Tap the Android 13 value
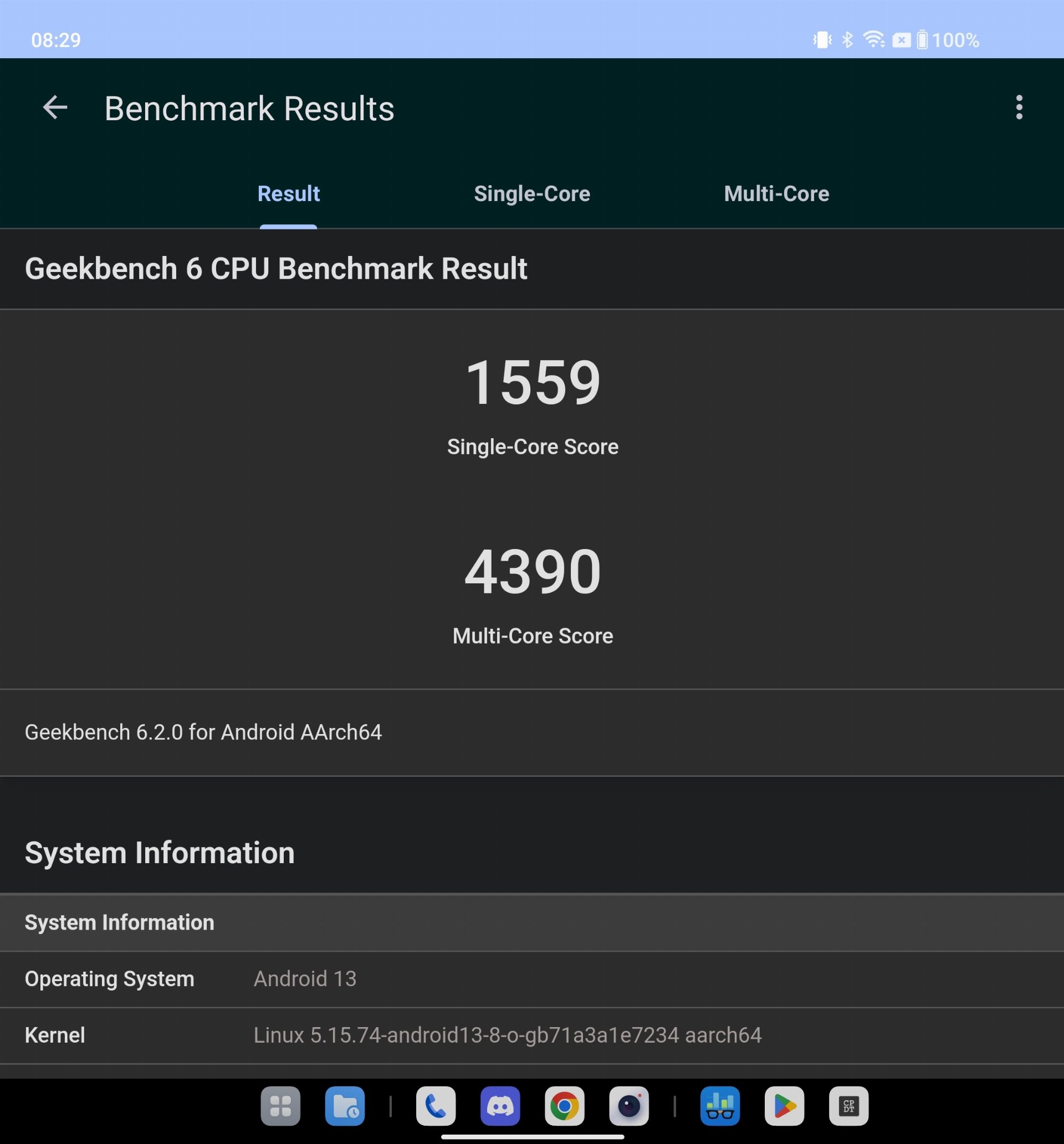This screenshot has width=1064, height=1144. (305, 979)
